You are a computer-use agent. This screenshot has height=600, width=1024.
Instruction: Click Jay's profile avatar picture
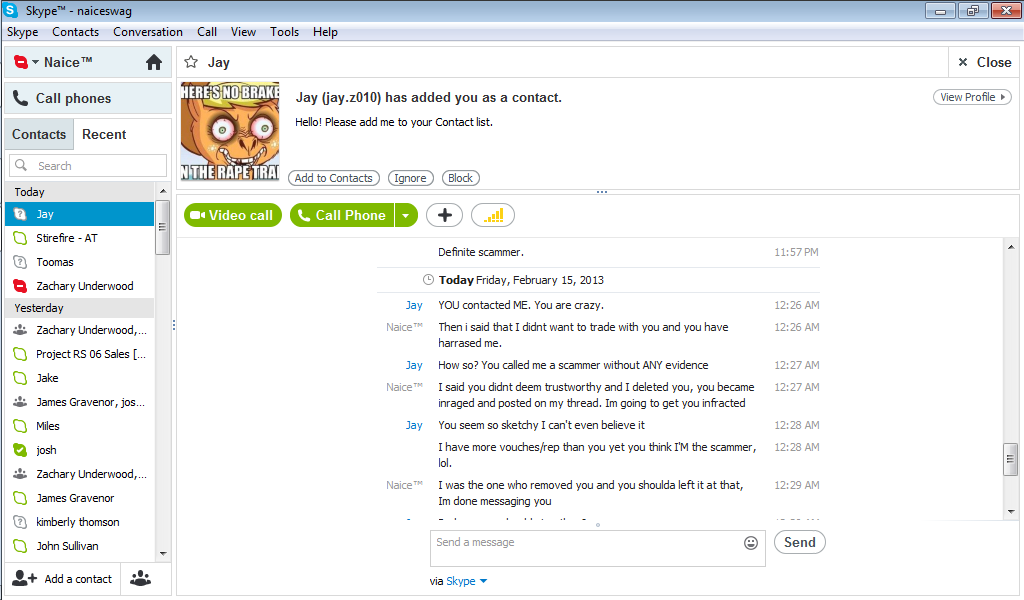pyautogui.click(x=230, y=131)
